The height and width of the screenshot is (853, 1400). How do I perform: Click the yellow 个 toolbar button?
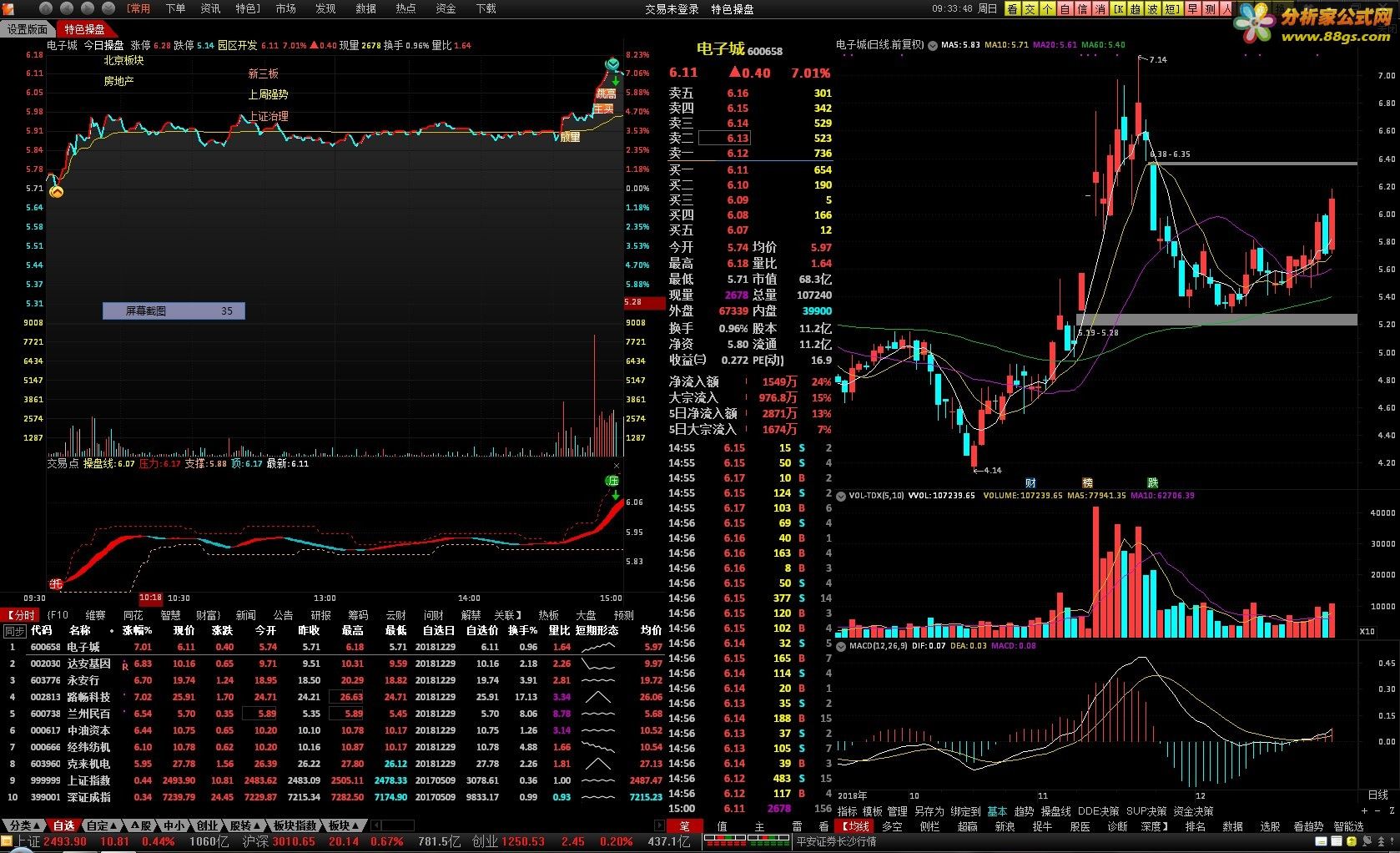tap(1048, 9)
